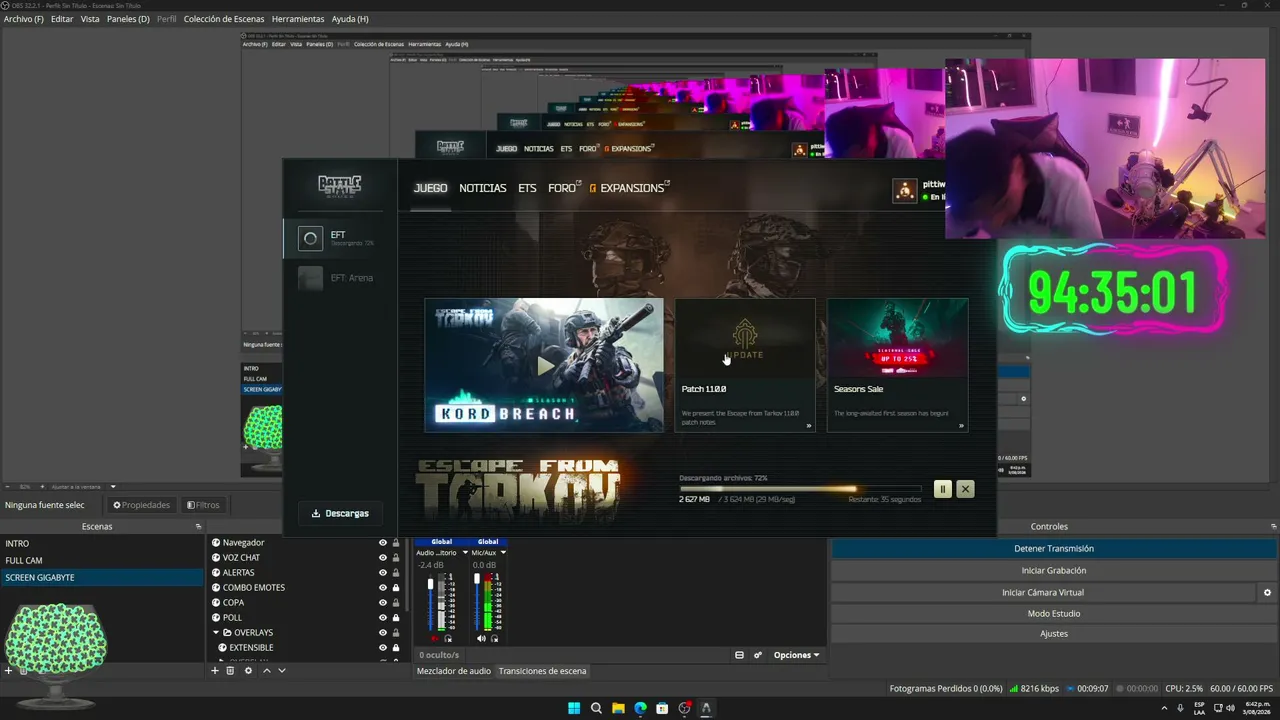
Task: Undock the Controles panel
Action: coord(1273,526)
